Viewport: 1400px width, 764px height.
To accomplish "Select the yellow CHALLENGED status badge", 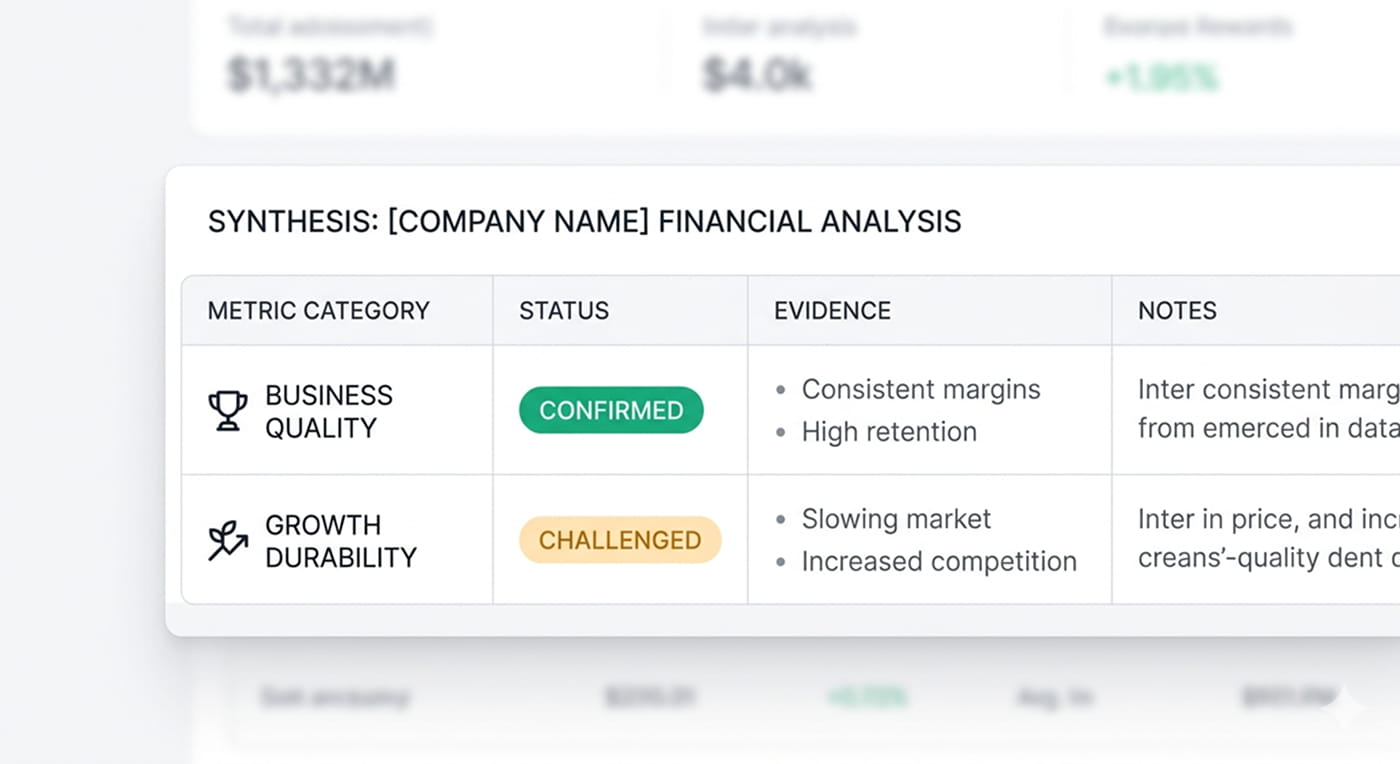I will pos(619,540).
